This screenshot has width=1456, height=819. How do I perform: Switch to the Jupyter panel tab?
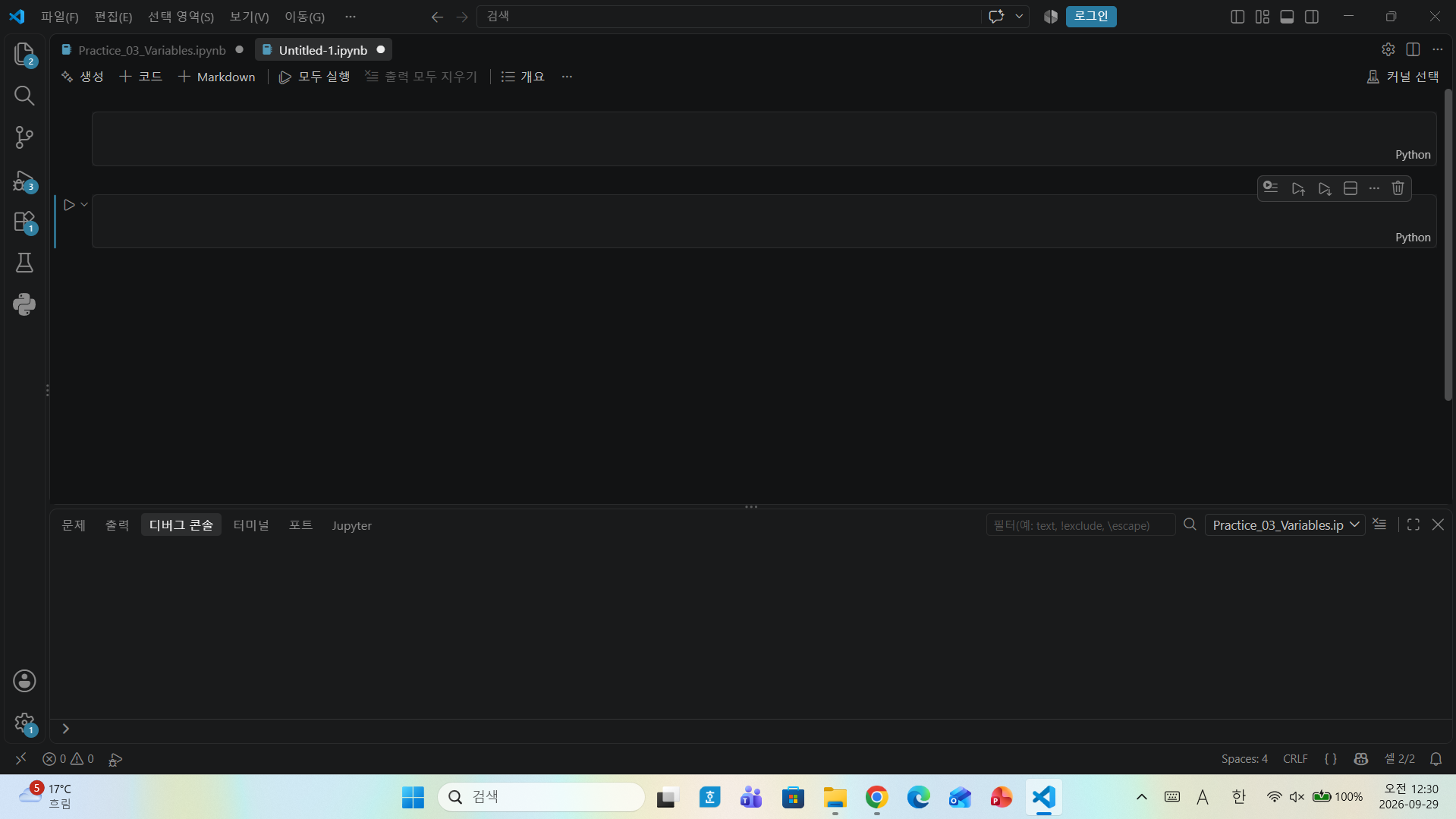[351, 525]
